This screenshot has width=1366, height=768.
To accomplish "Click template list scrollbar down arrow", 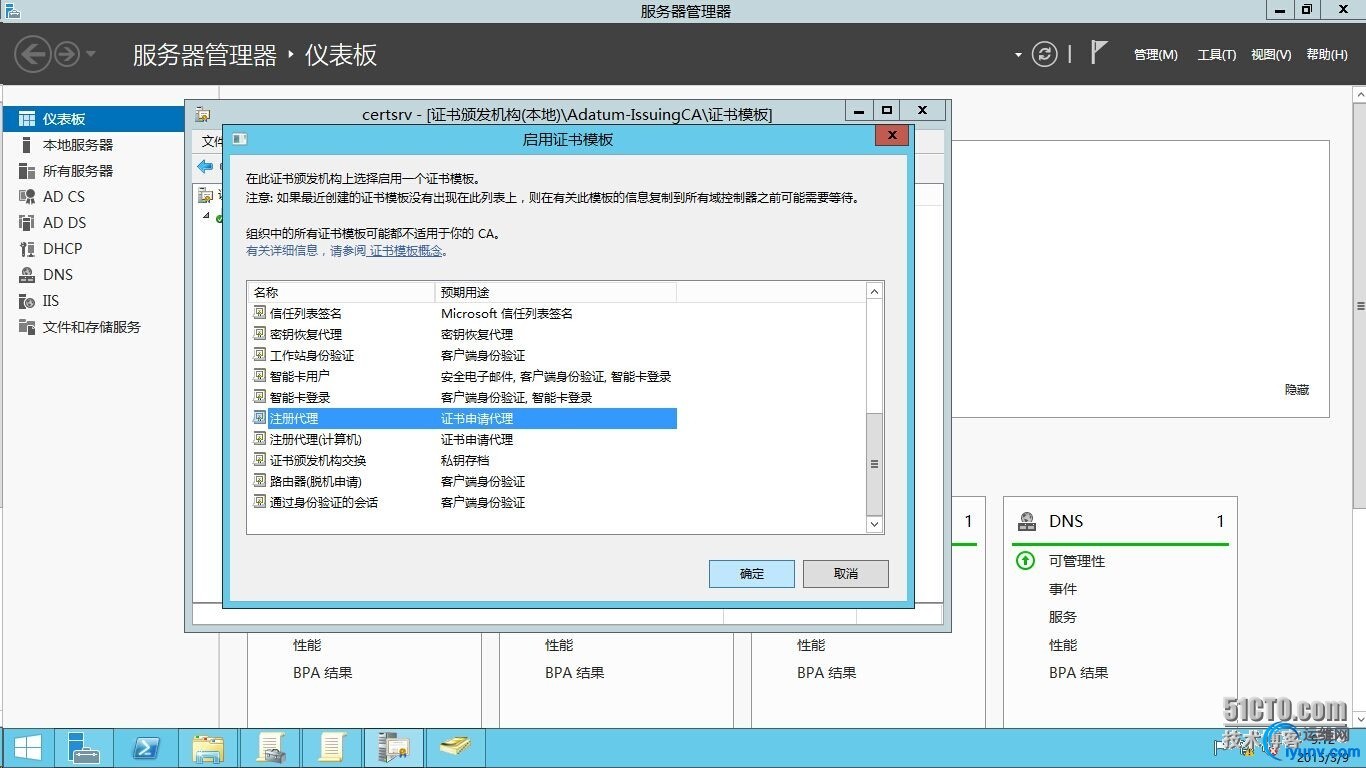I will tap(875, 524).
